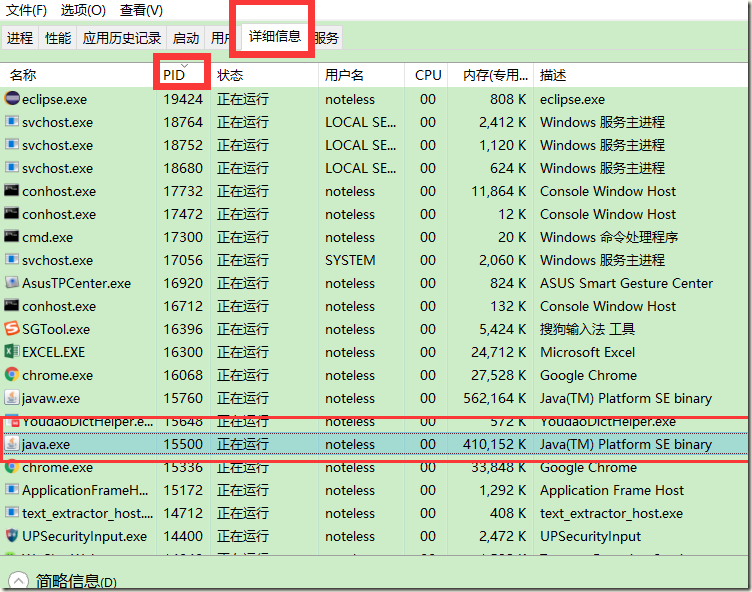Sort by the PID column header

point(183,75)
